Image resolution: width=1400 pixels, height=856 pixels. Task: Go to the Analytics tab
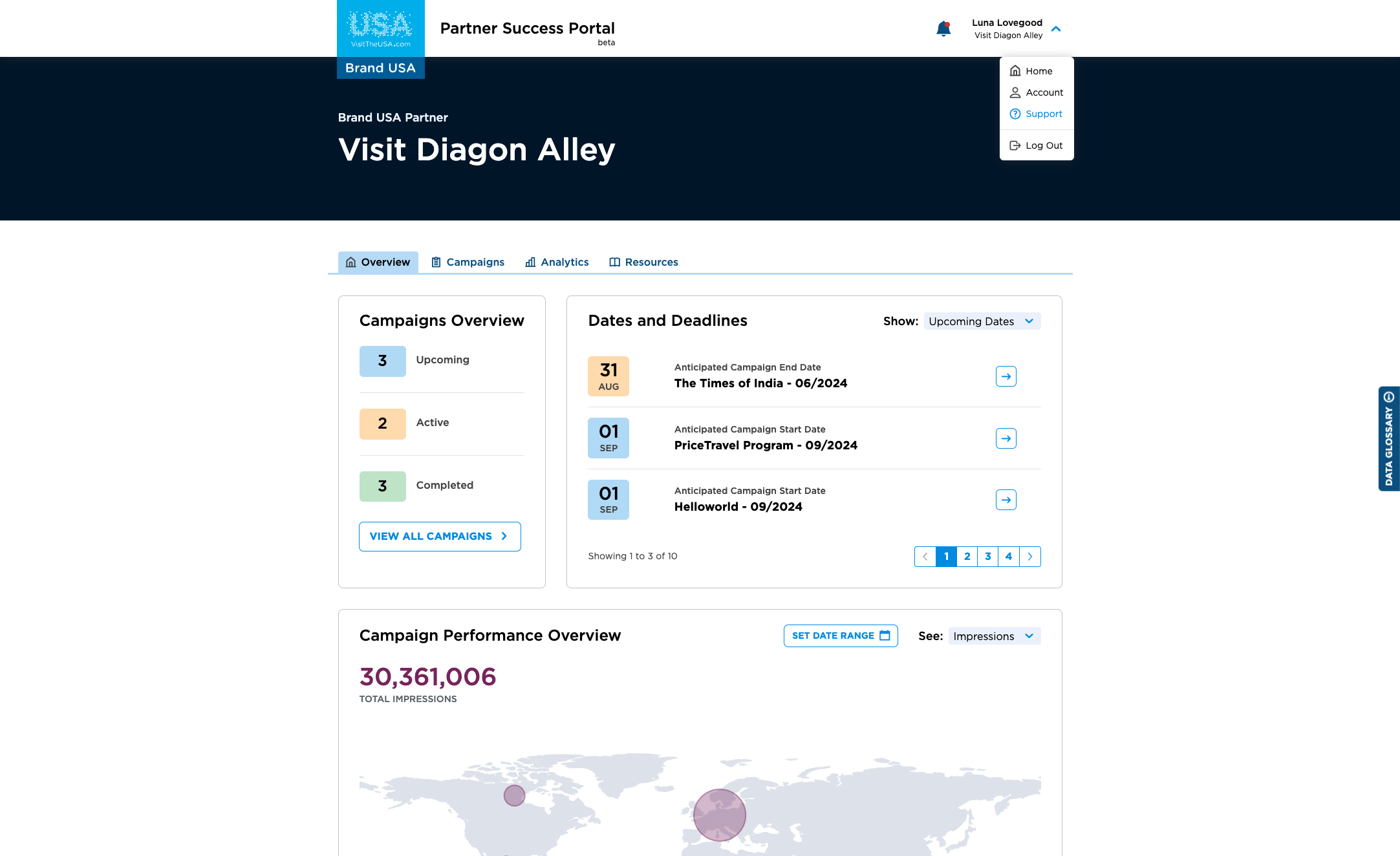point(557,262)
